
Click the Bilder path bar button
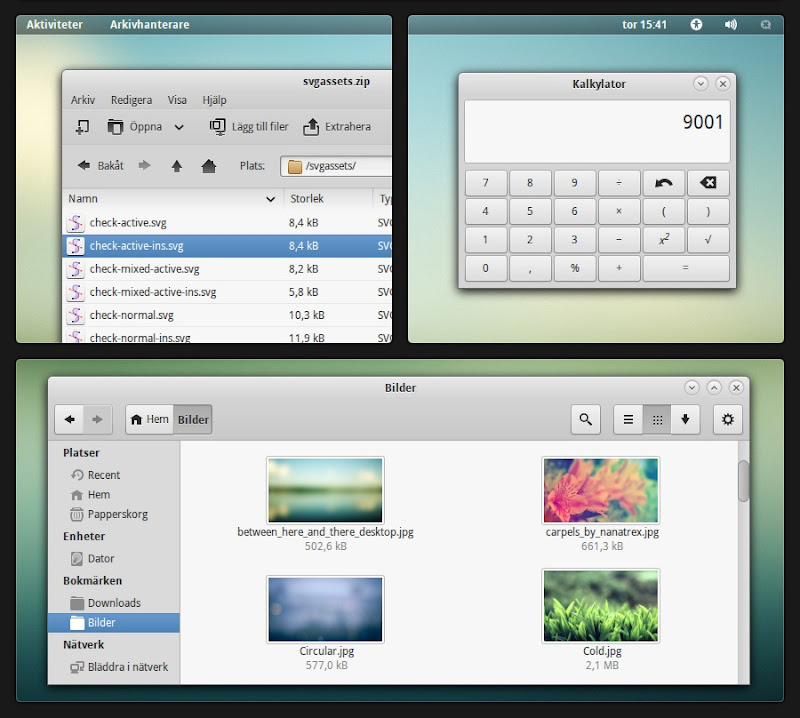click(193, 419)
